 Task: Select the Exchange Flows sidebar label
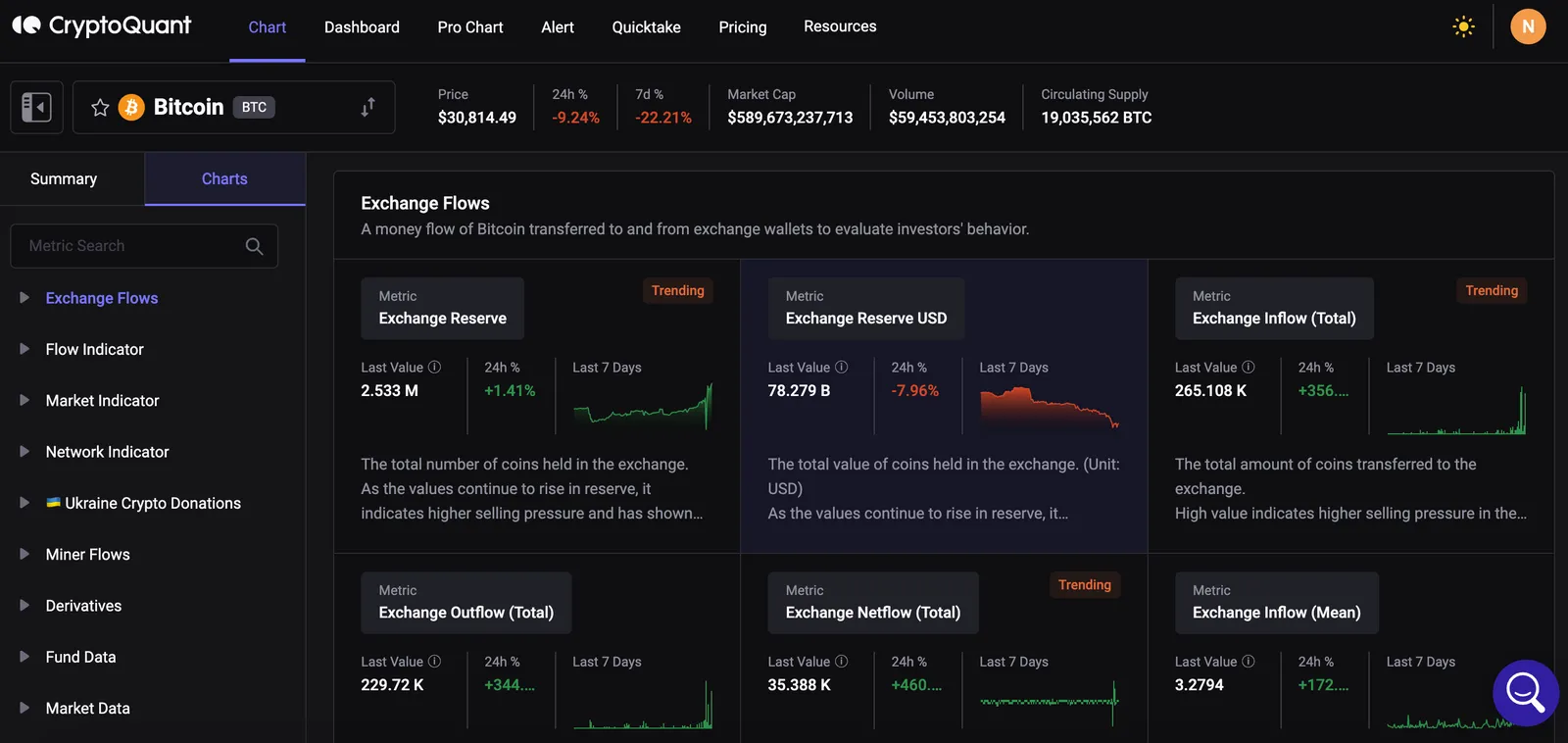[102, 298]
